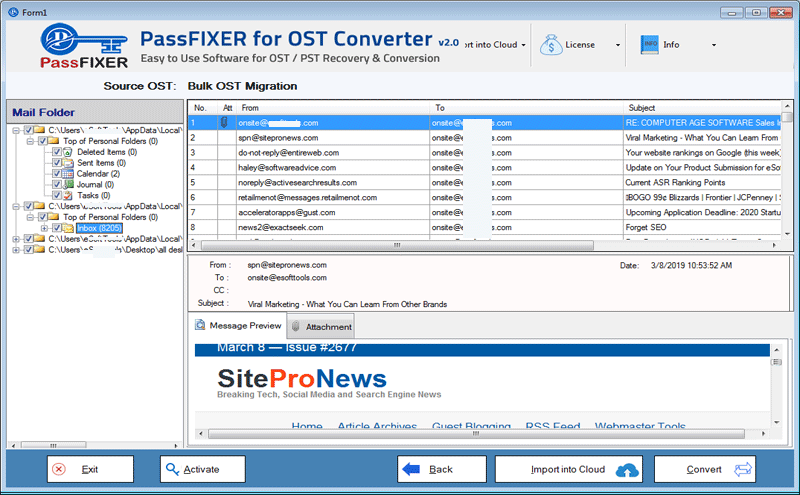Click the Attachment tab paperclip icon
800x495 pixels.
point(295,327)
